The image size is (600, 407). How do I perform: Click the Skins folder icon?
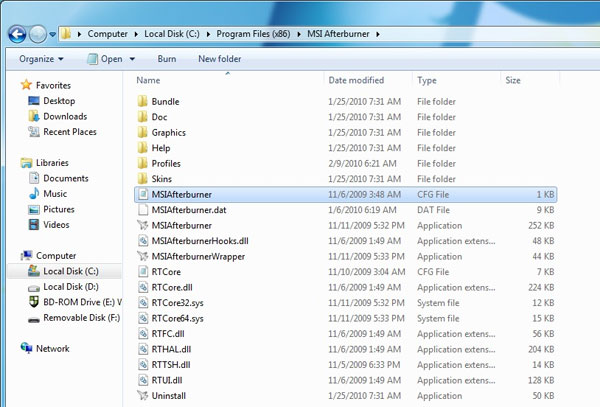pos(142,179)
